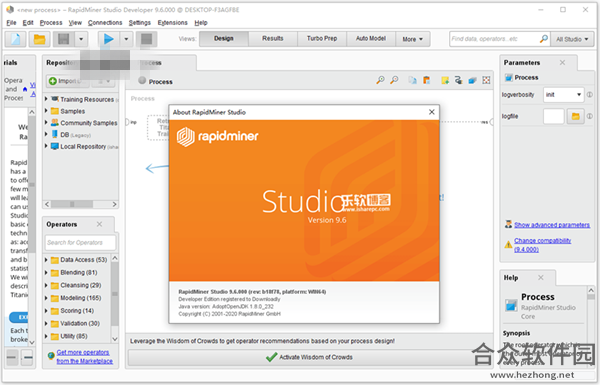This screenshot has width=600, height=385.
Task: Zoom out on the process canvas
Action: [394, 80]
